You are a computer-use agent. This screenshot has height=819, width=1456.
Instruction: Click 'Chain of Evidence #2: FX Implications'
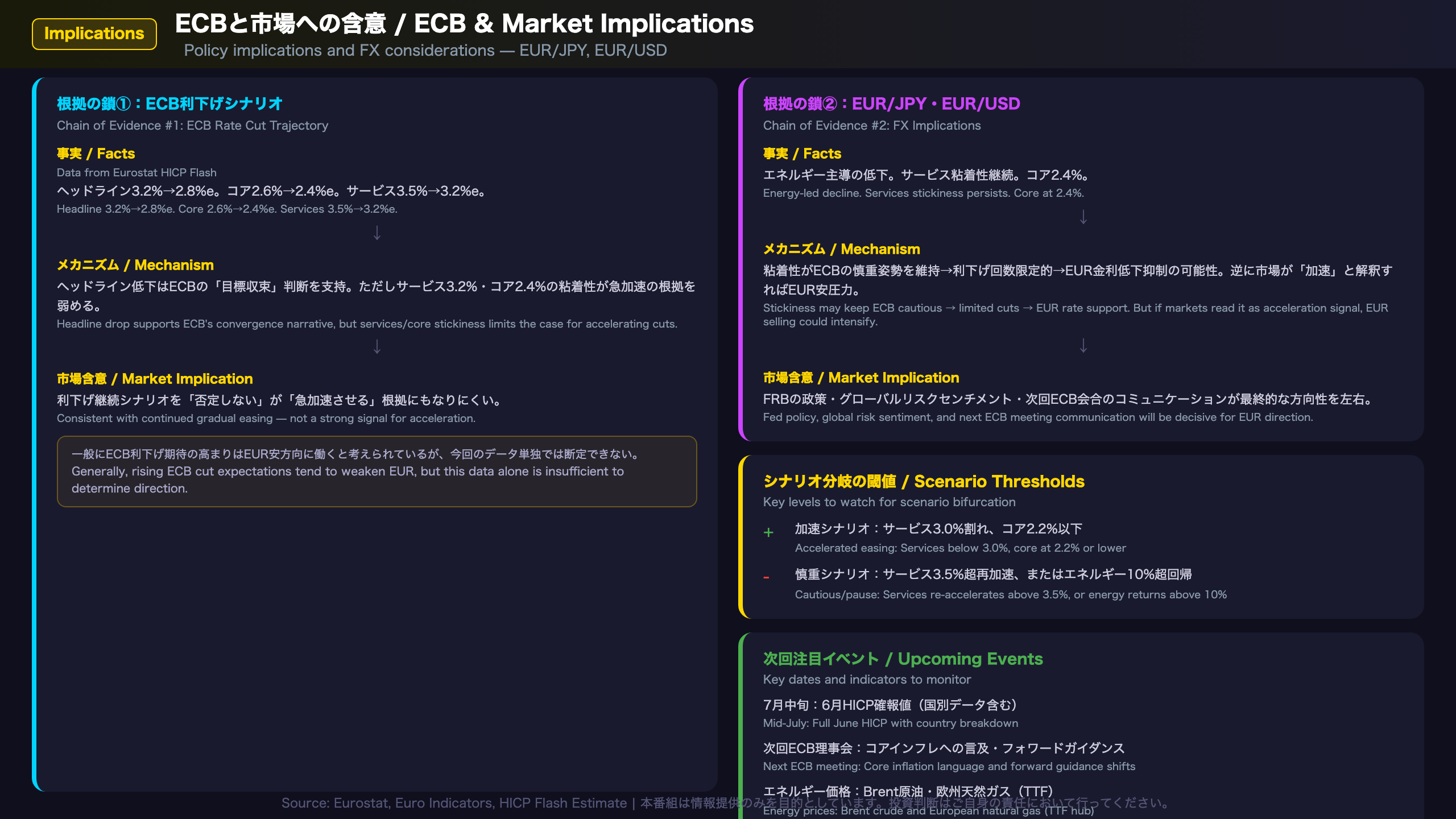872,126
